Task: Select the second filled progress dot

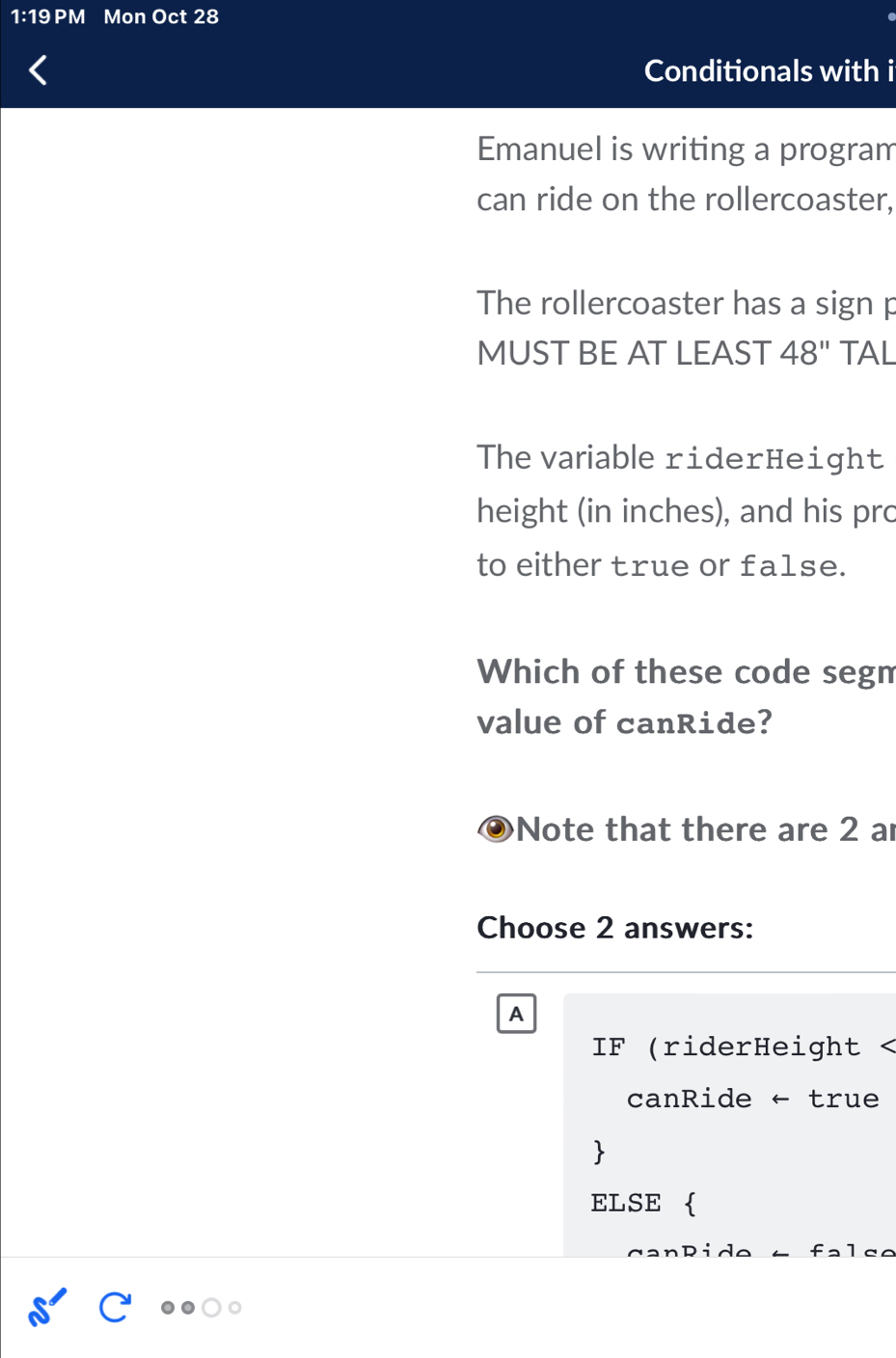Action: point(188,1307)
